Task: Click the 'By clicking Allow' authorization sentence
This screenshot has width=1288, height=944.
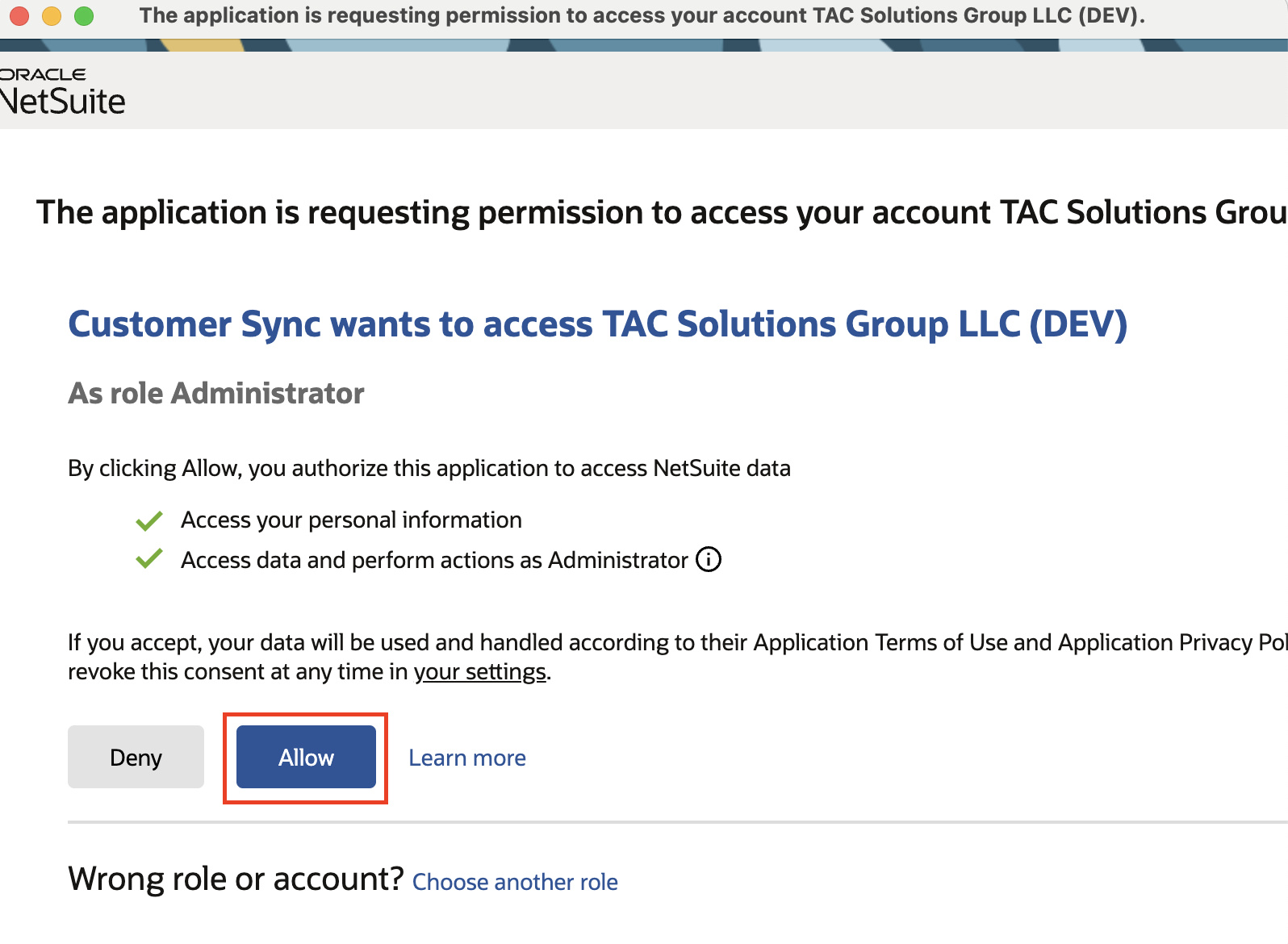Action: 429,468
